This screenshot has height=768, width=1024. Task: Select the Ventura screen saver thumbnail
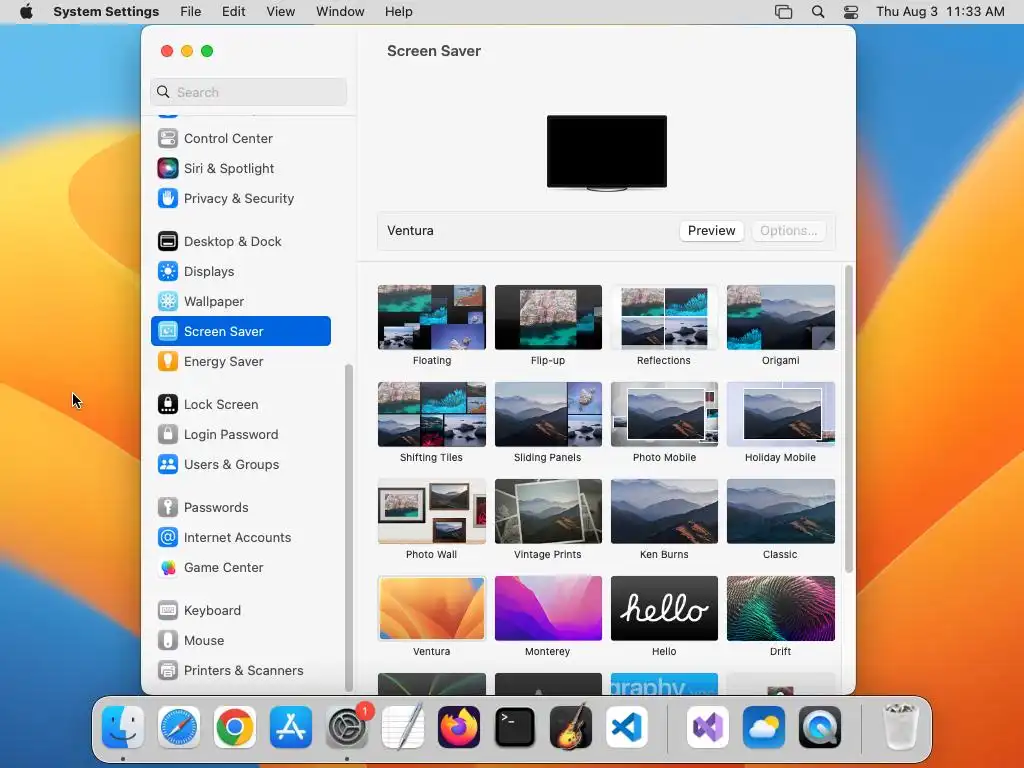(x=432, y=609)
